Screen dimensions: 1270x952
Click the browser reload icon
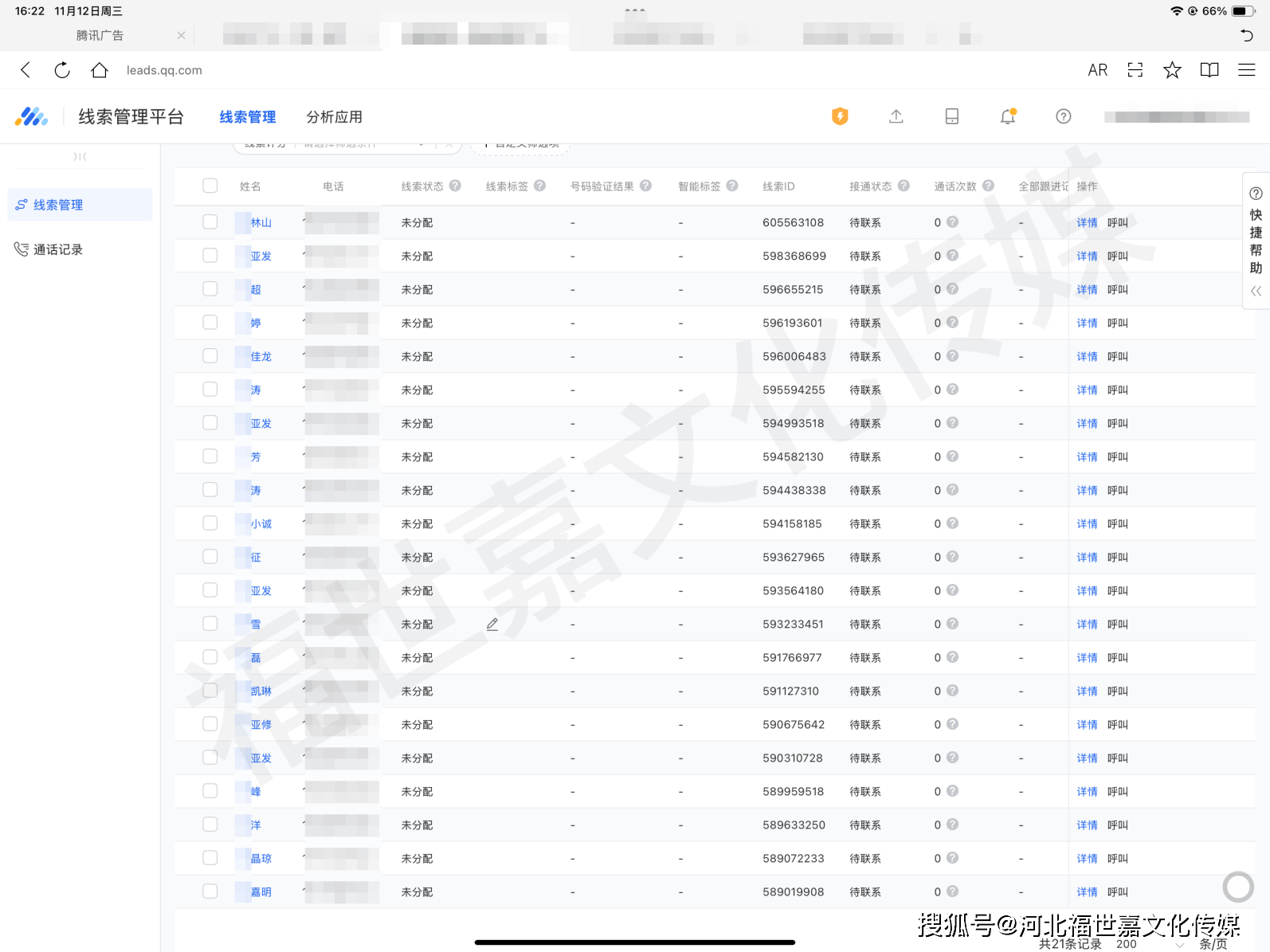[62, 70]
